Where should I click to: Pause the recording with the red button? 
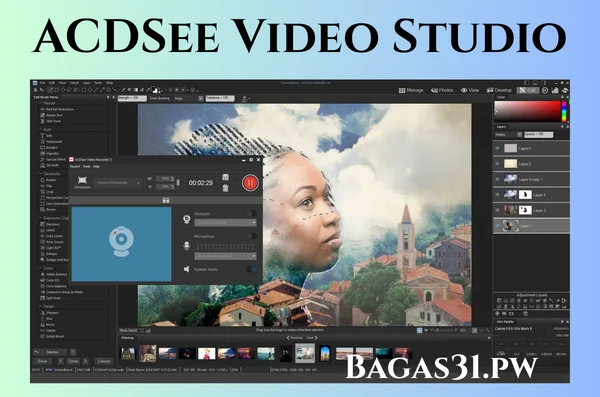(x=250, y=183)
